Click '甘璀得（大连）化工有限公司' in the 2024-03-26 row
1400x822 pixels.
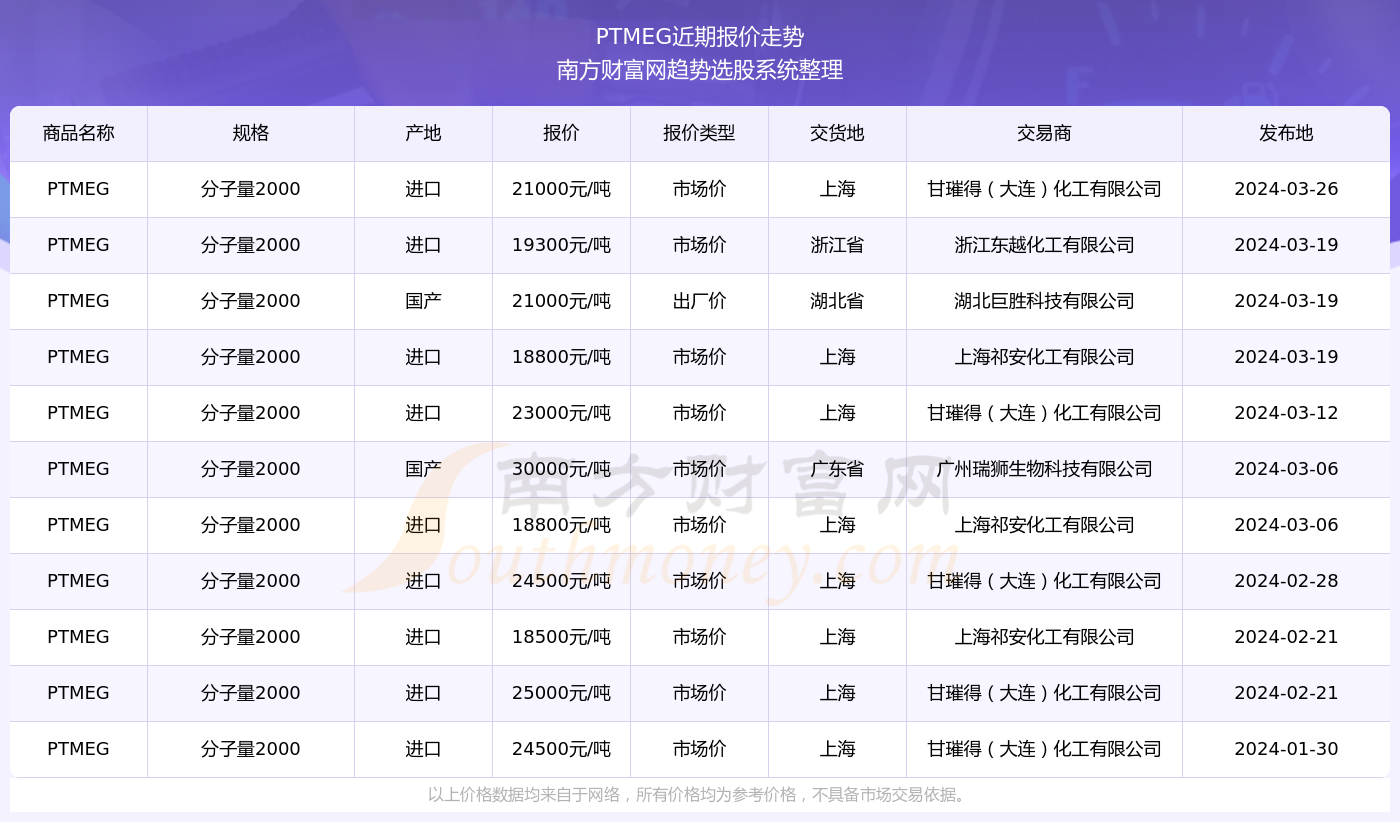[1044, 189]
